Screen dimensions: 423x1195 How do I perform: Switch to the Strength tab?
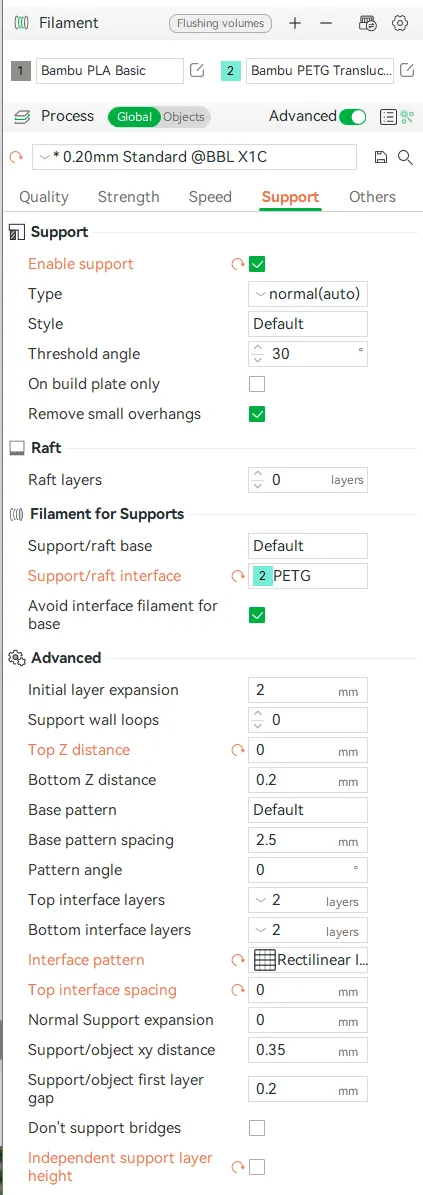click(x=128, y=197)
